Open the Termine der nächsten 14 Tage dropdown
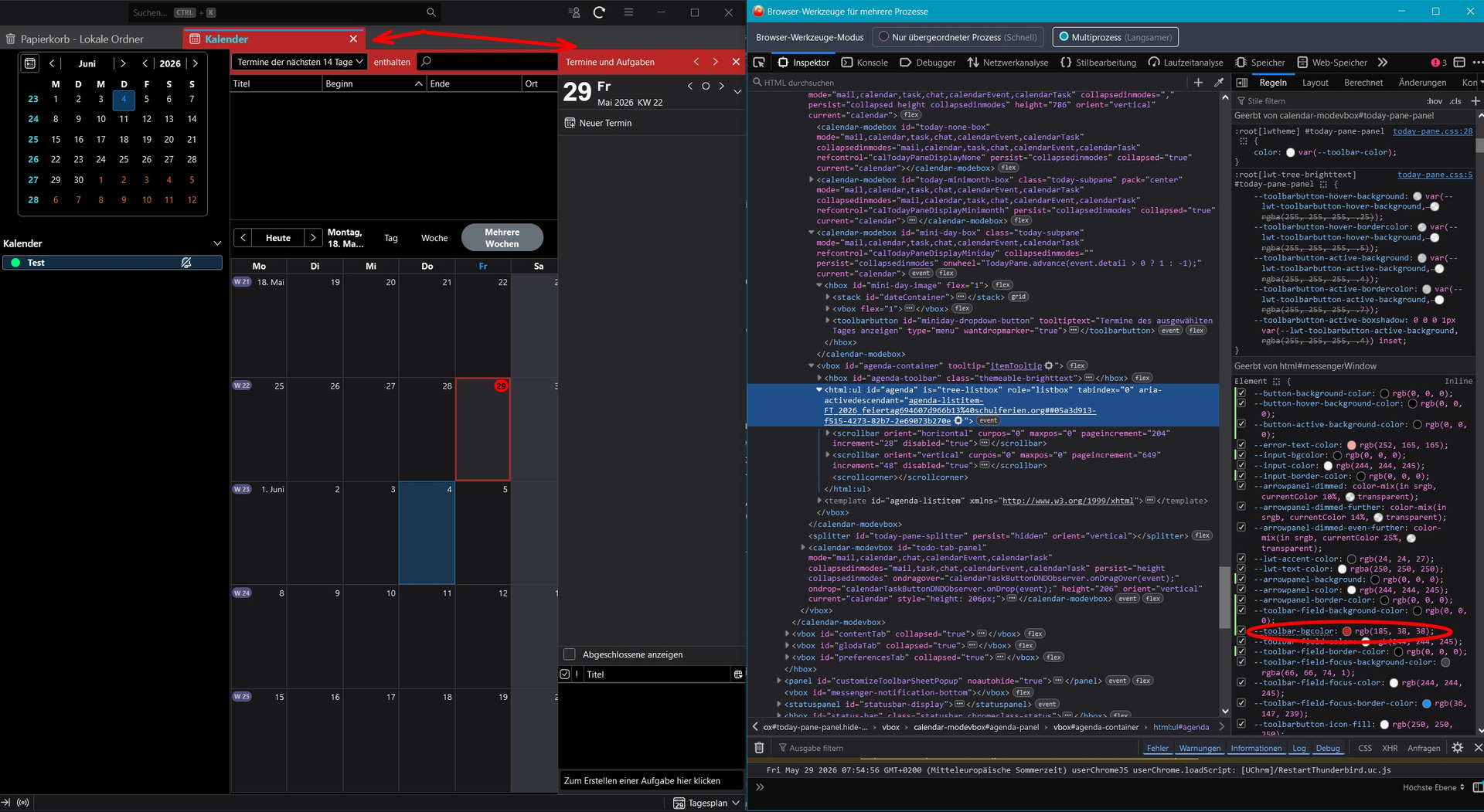This screenshot has height=812, width=1484. [x=300, y=62]
